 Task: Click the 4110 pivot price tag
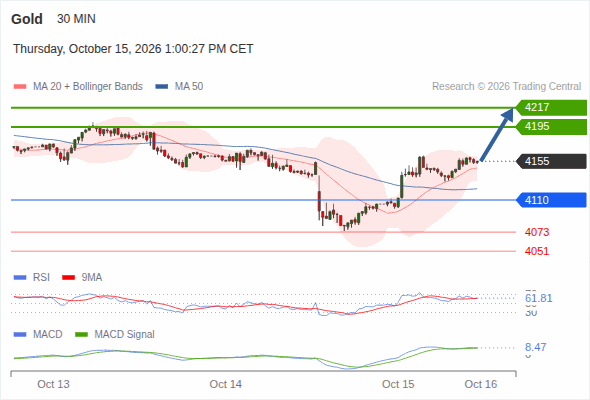pos(551,200)
